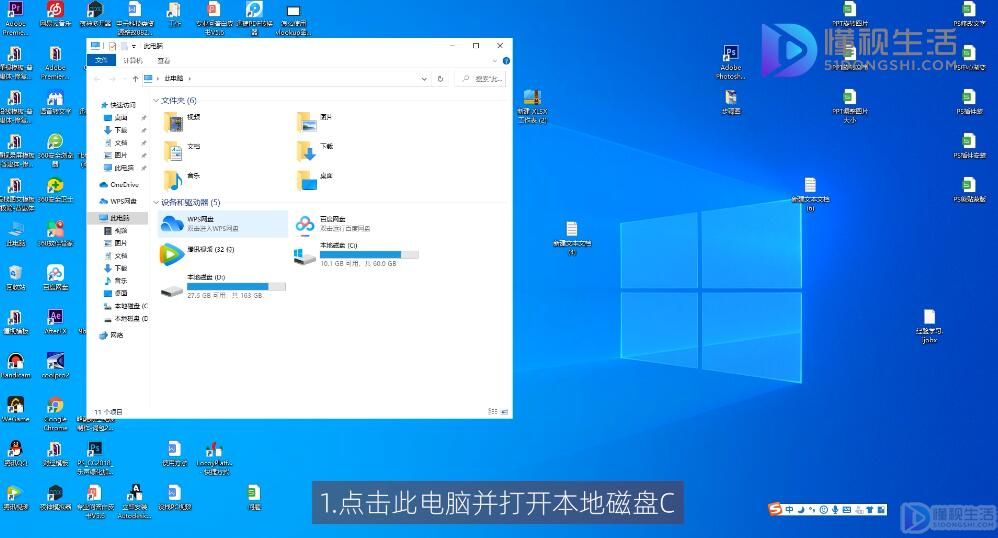This screenshot has width=998, height=538.
Task: Click the Properties icon in title bar
Action: [x=113, y=46]
